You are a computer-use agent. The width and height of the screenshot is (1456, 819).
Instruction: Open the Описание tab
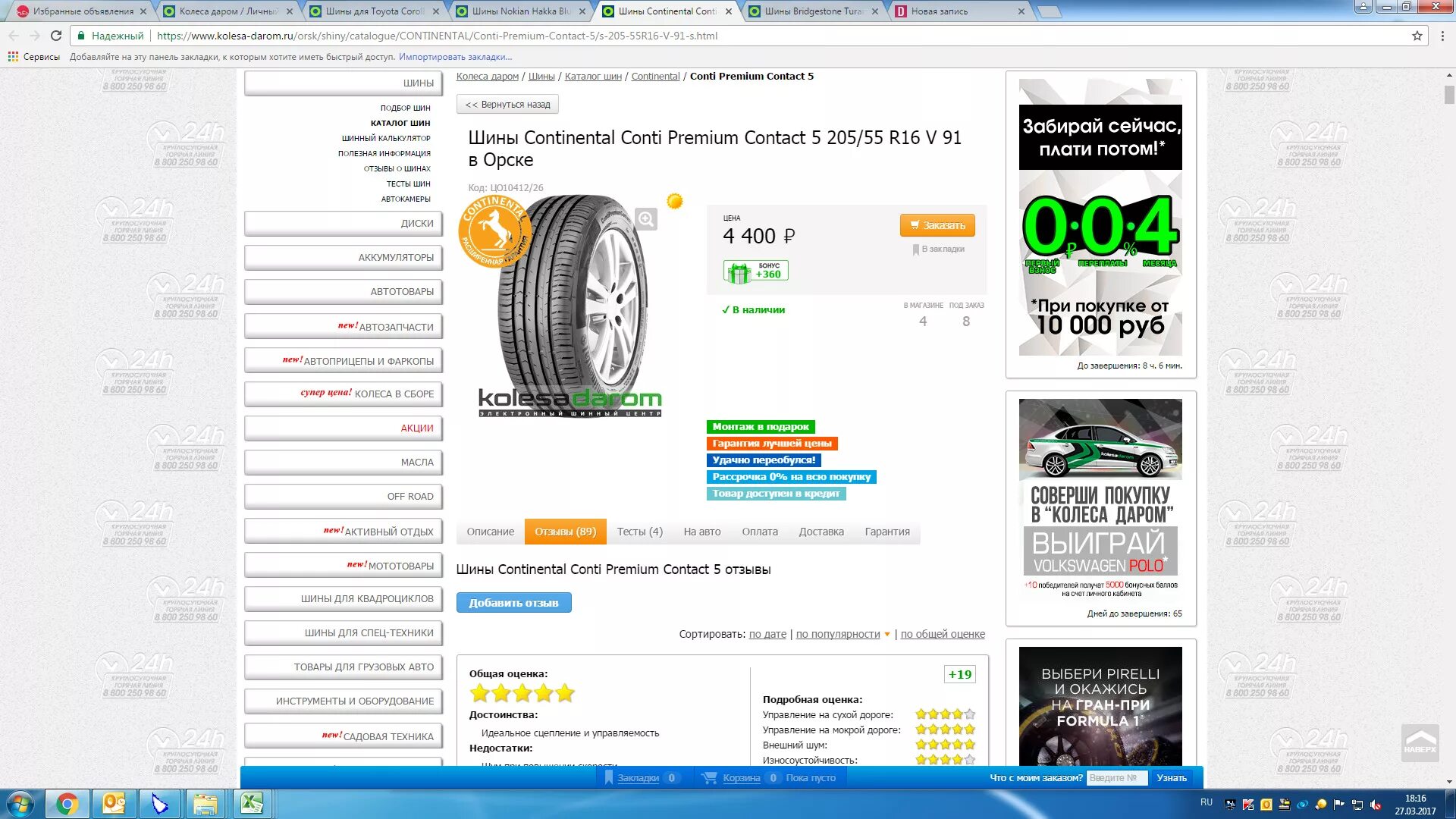click(490, 532)
